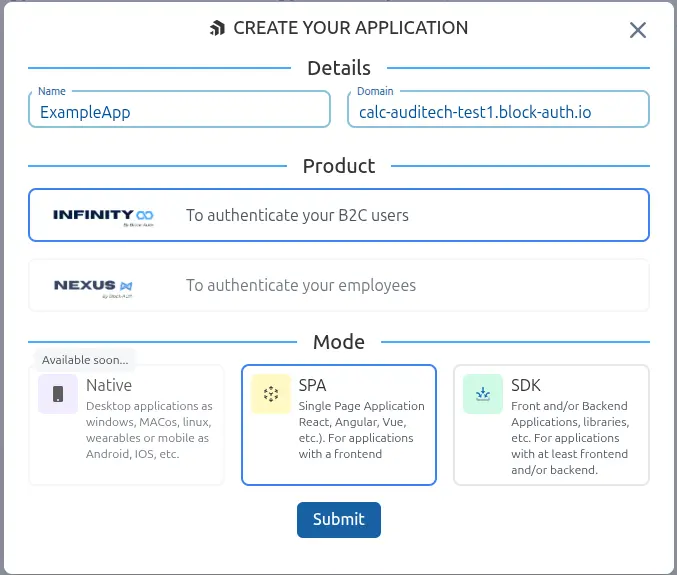This screenshot has height=575, width=677.
Task: Click the 'CREATE YOUR APPLICATION' title
Action: tap(351, 28)
